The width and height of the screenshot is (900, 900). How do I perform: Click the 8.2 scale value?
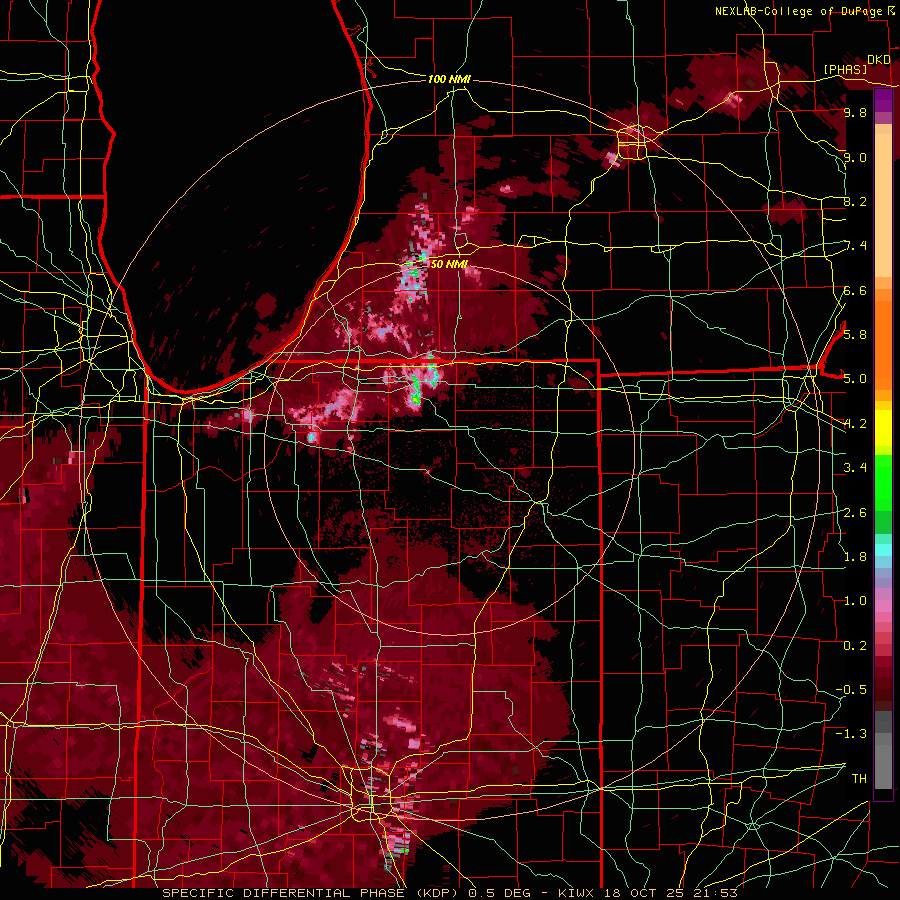[x=855, y=201]
